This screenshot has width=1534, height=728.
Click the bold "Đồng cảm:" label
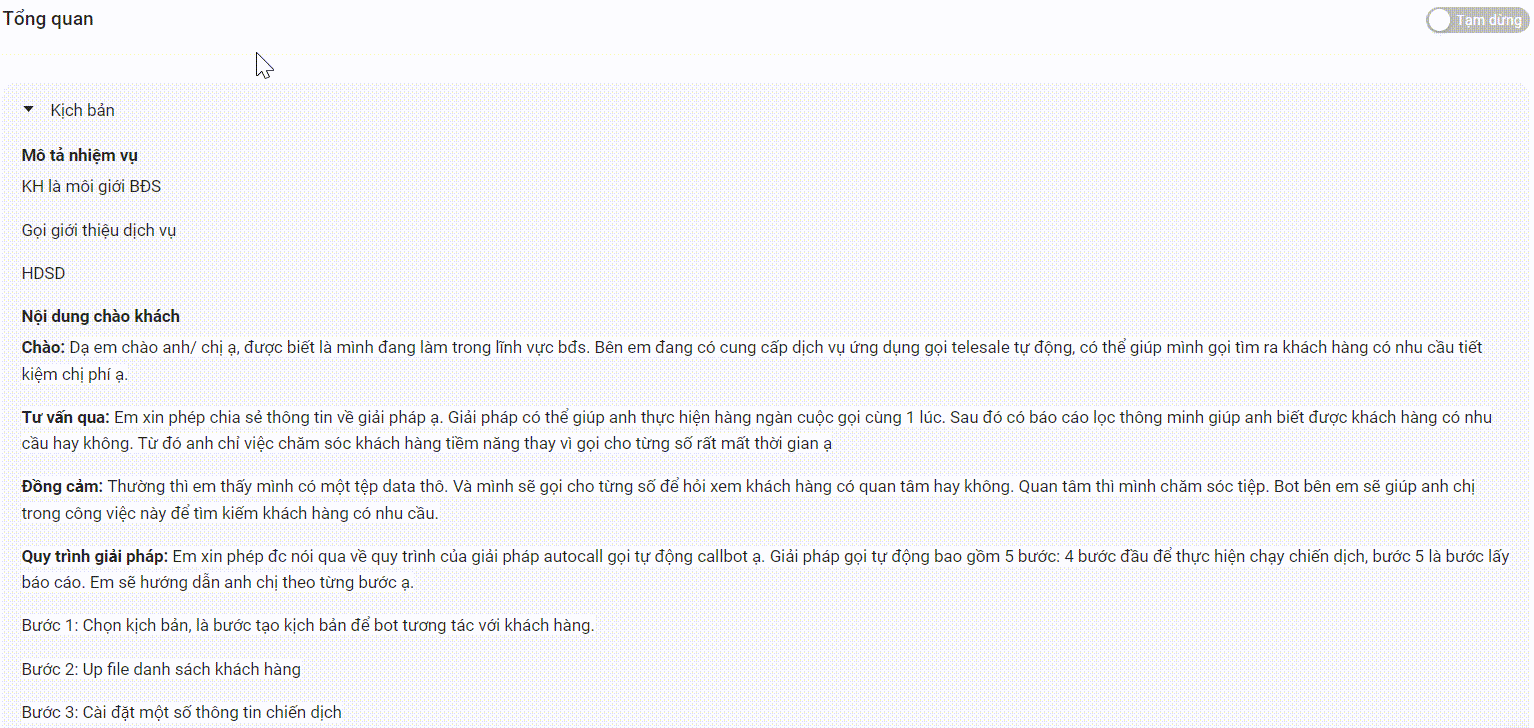click(x=62, y=487)
